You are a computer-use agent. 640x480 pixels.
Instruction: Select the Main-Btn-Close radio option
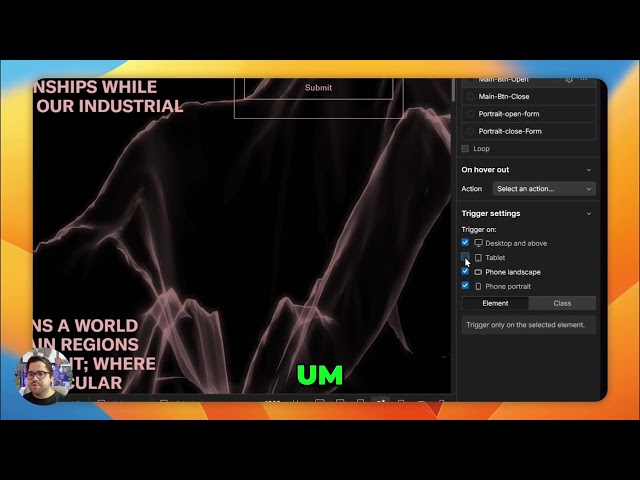[x=470, y=97]
